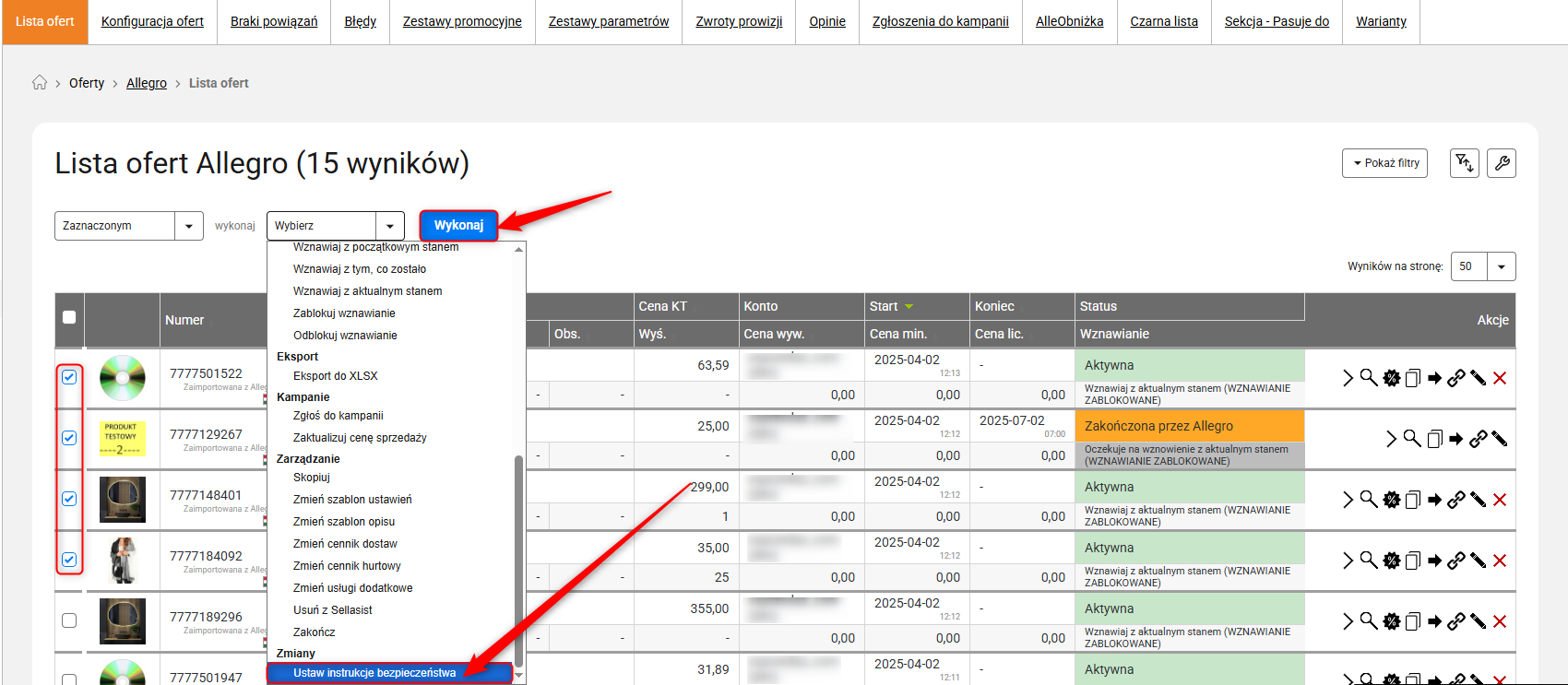
Task: Select Zgłoś do kampanii option
Action: [339, 416]
